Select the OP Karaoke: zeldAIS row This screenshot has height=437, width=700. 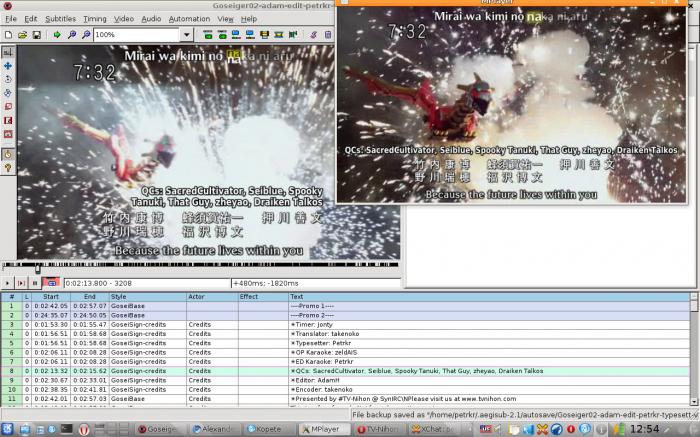[x=345, y=352]
